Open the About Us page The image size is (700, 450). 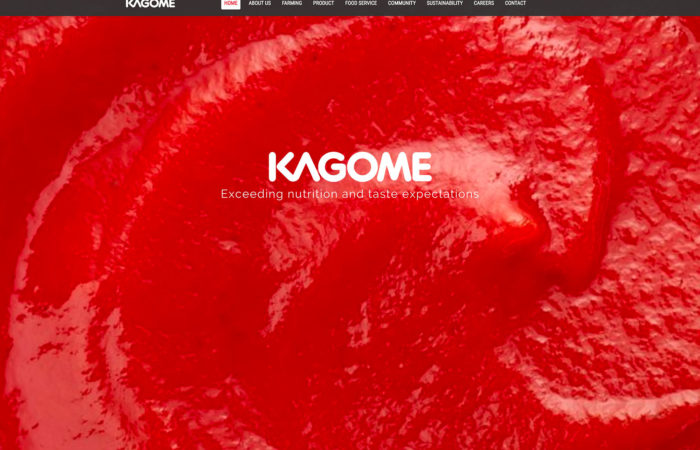260,4
